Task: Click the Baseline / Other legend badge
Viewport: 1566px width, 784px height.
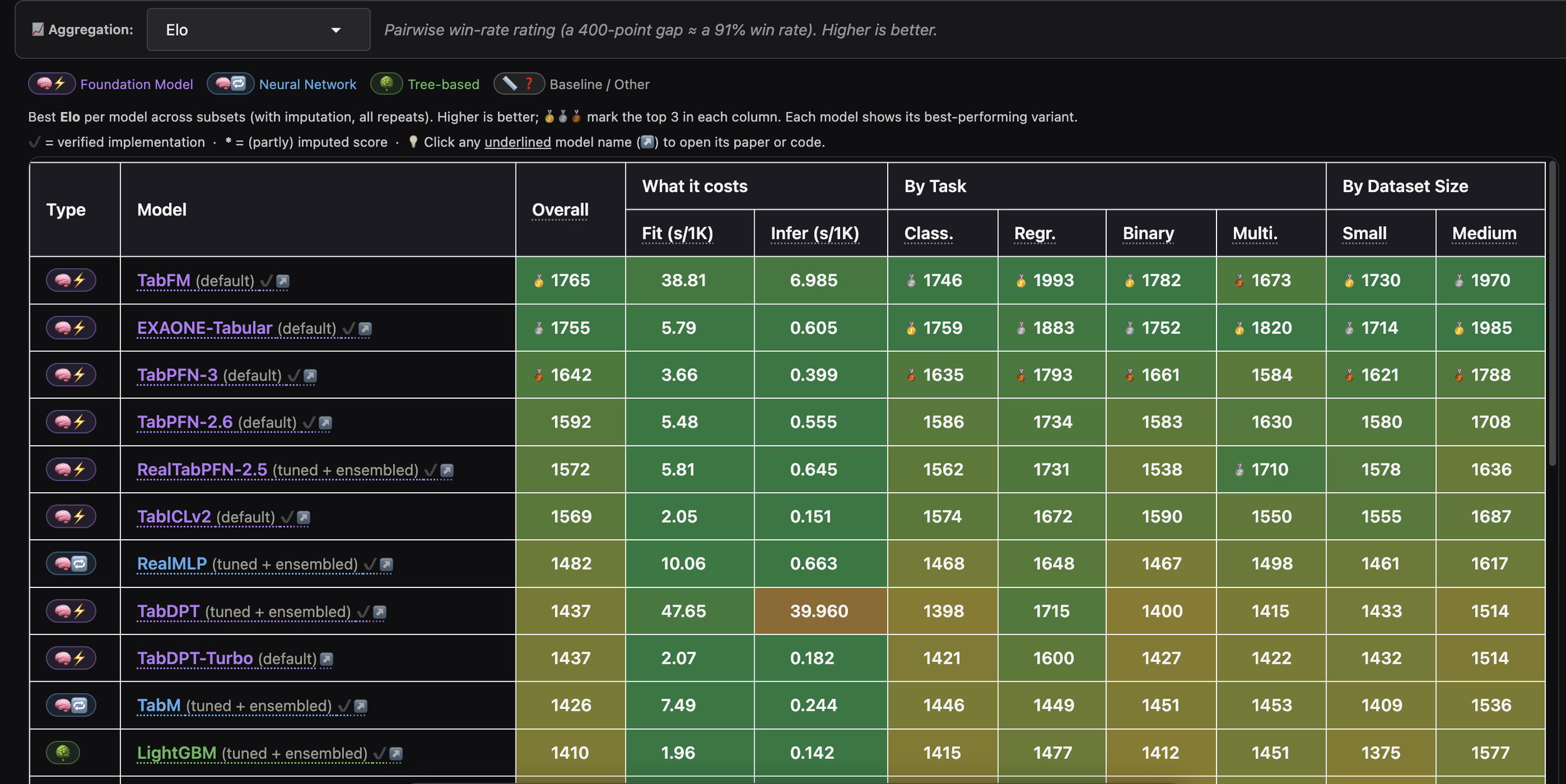Action: [519, 83]
